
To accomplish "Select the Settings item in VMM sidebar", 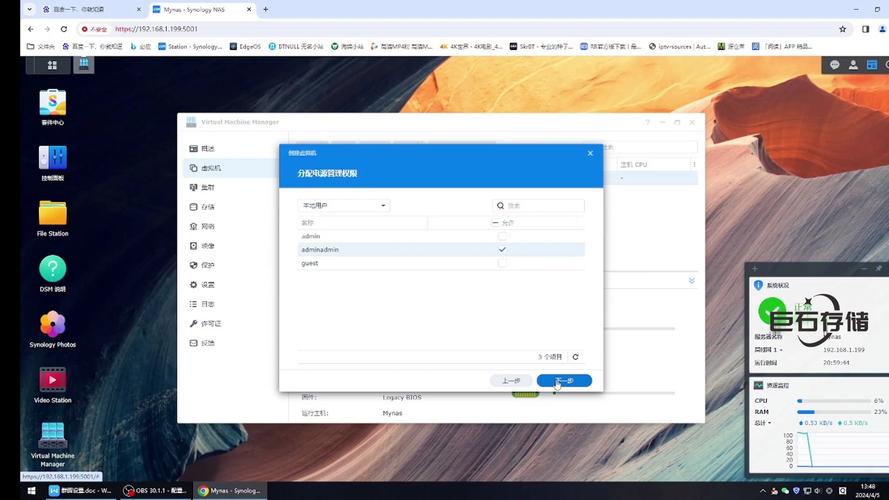I will pyautogui.click(x=208, y=285).
